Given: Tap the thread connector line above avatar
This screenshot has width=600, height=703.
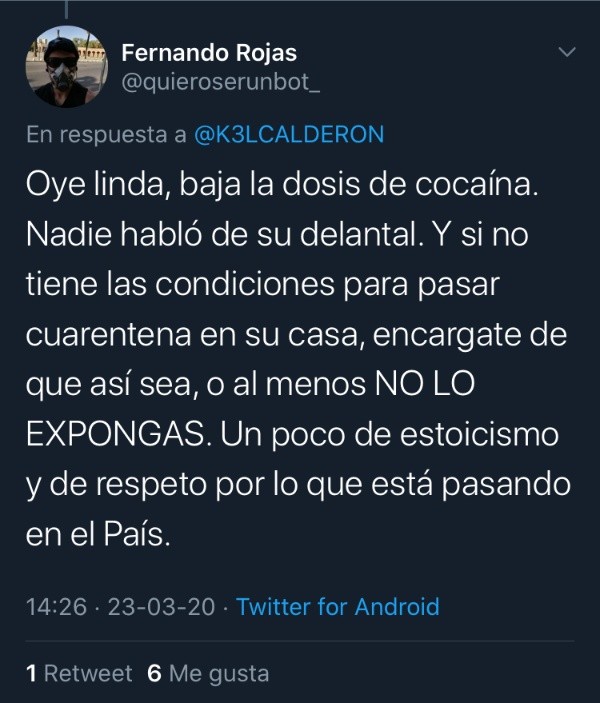Looking at the screenshot, I should coord(66,9).
